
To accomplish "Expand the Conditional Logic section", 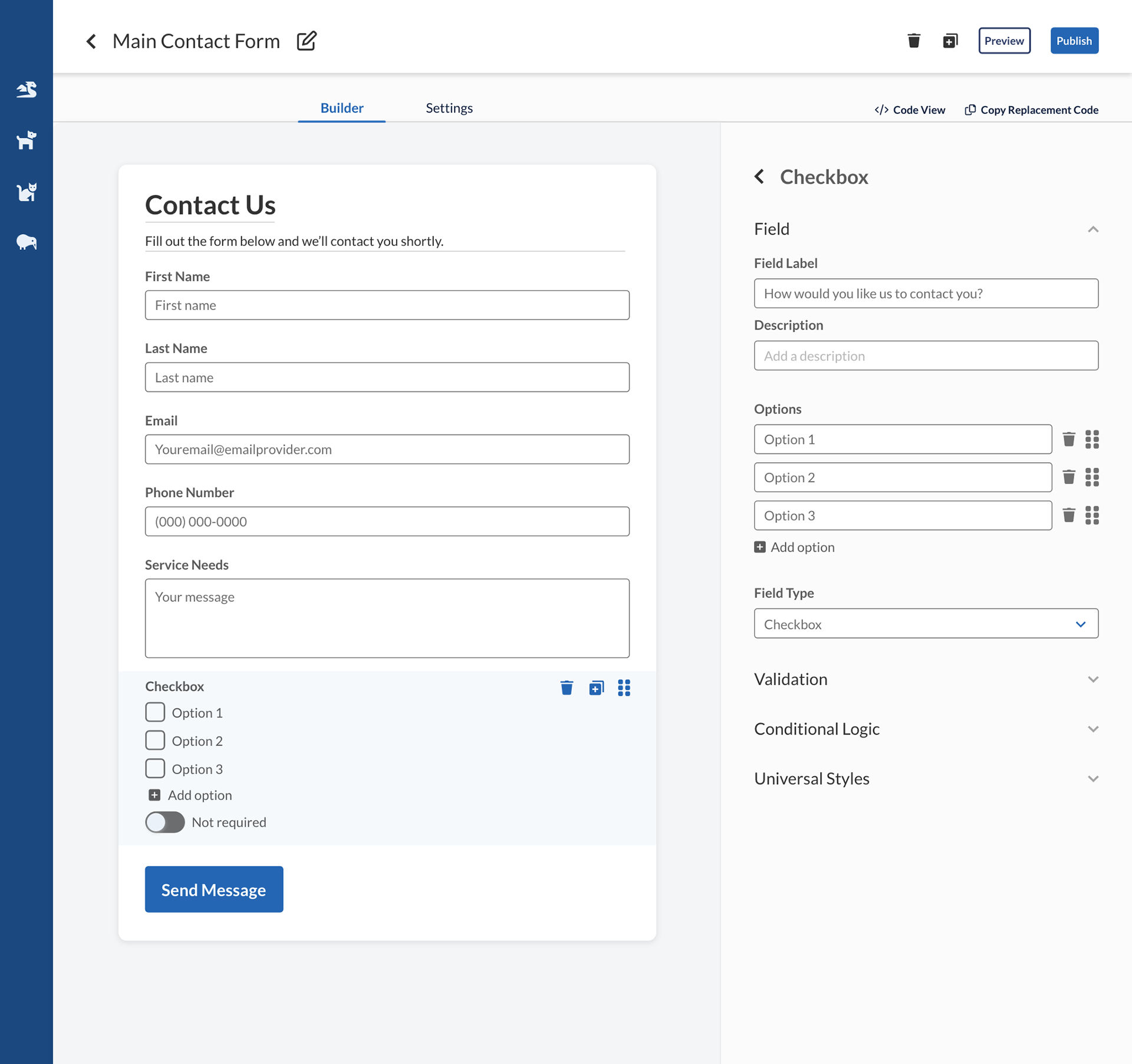I will click(1093, 729).
